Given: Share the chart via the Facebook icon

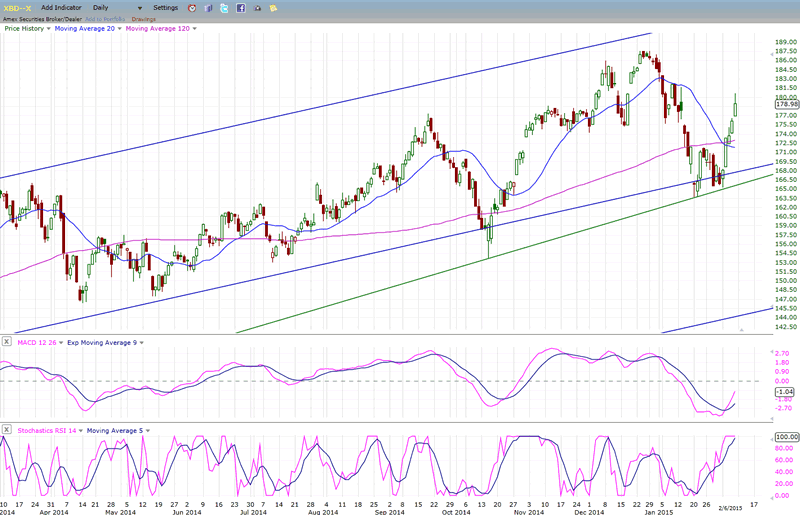Looking at the screenshot, I should (241, 8).
